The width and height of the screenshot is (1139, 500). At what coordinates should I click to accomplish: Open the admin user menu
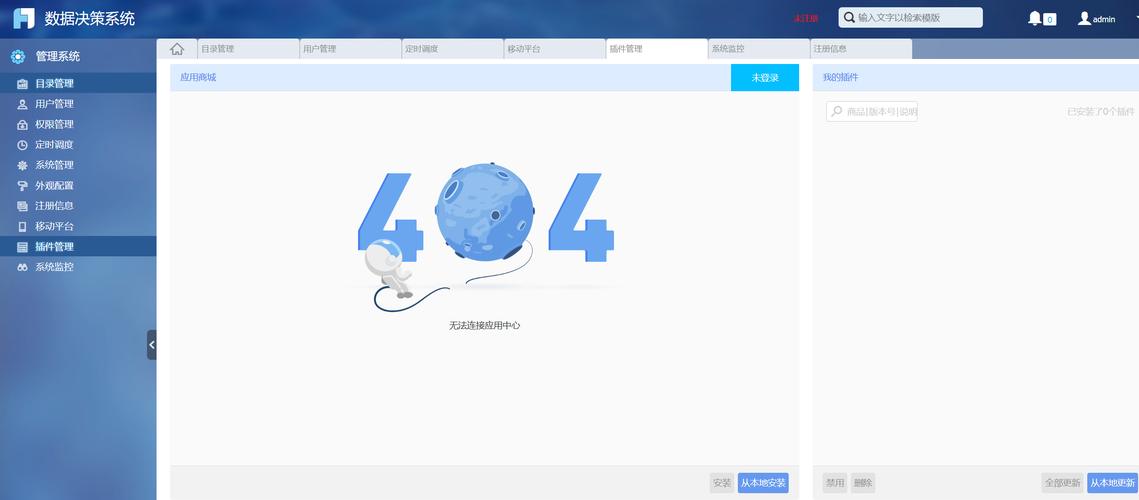tap(1096, 19)
